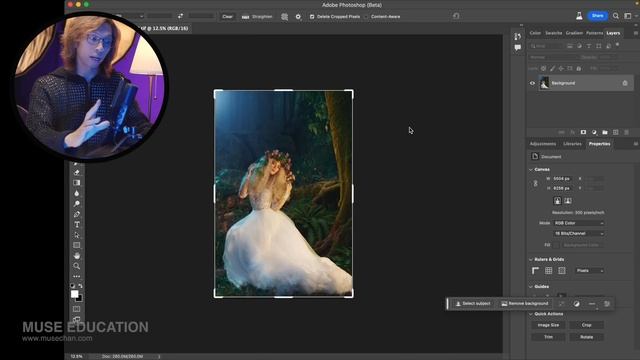This screenshot has width=640, height=360.
Task: Toggle rulers visibility icon
Action: 536,271
